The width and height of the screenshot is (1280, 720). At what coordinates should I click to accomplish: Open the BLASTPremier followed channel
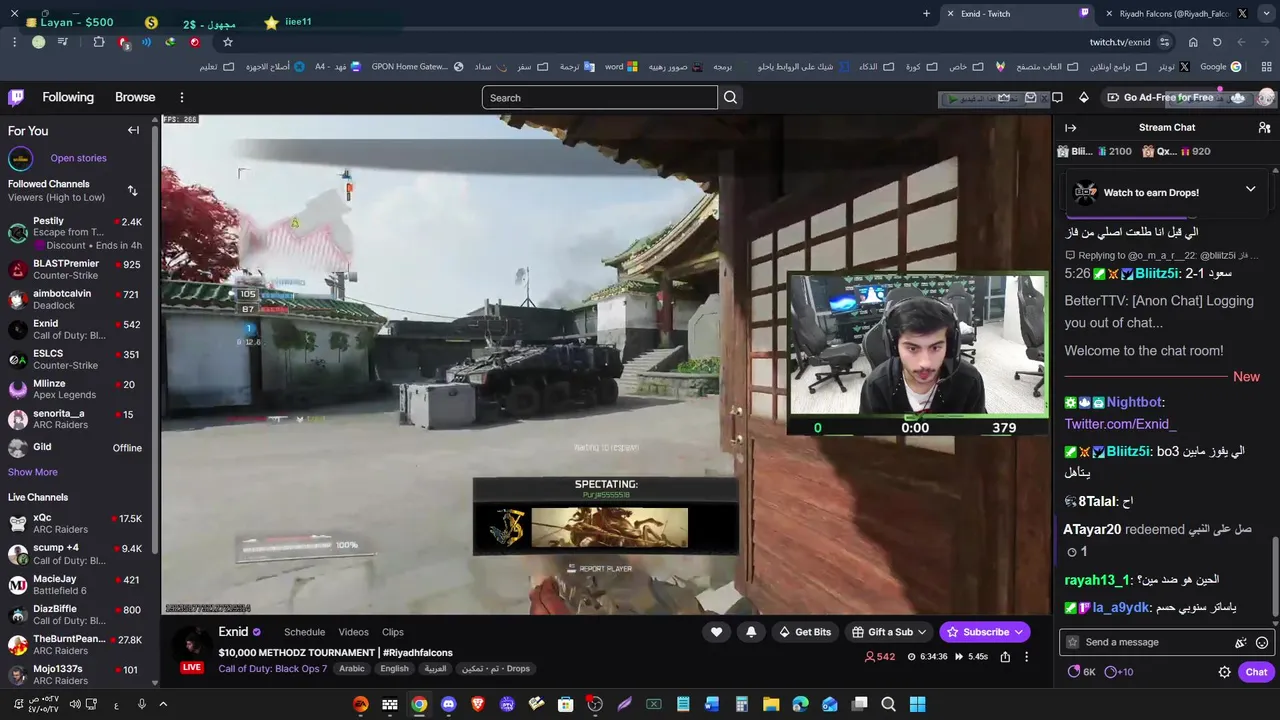(x=76, y=270)
